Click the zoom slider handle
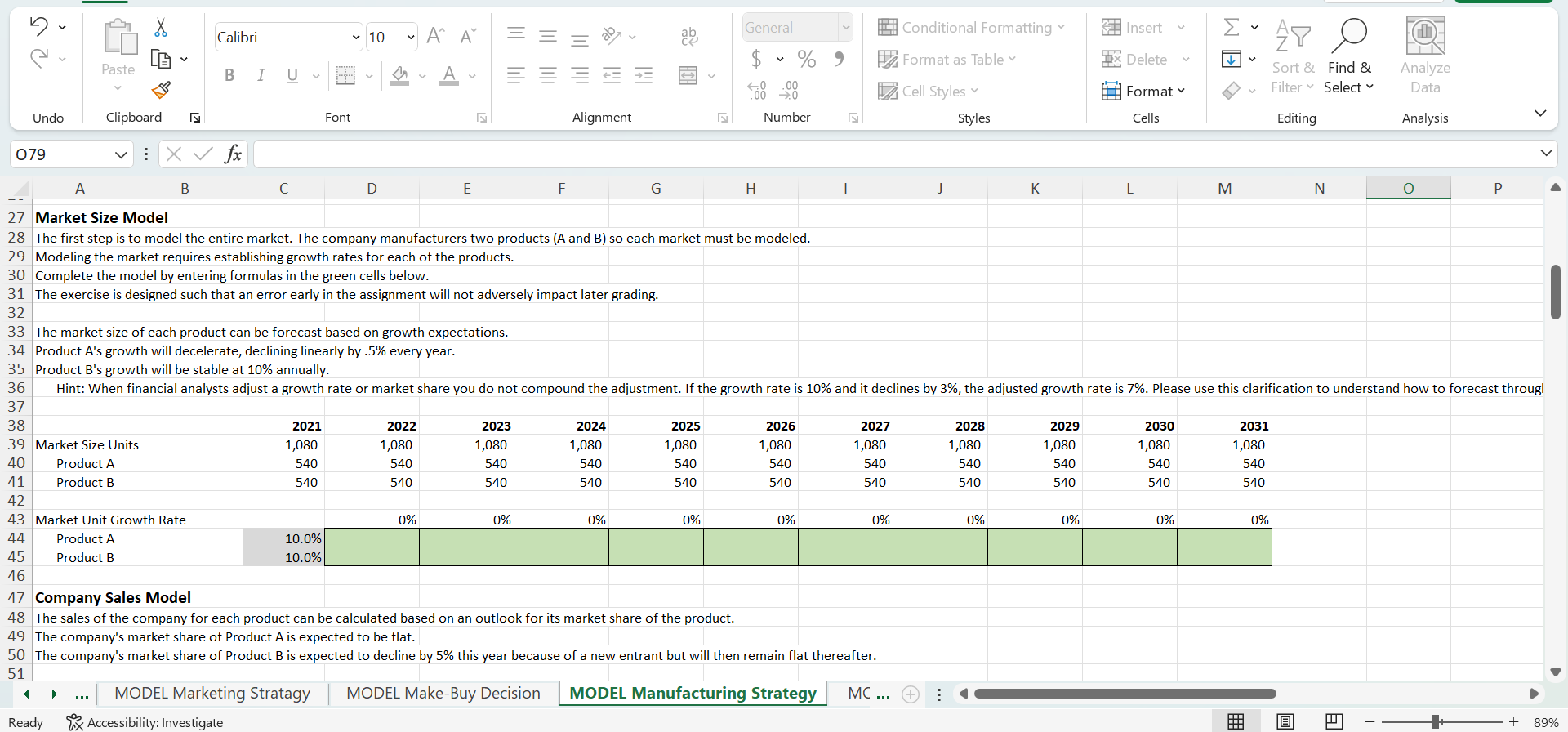1568x732 pixels. pyautogui.click(x=1436, y=721)
